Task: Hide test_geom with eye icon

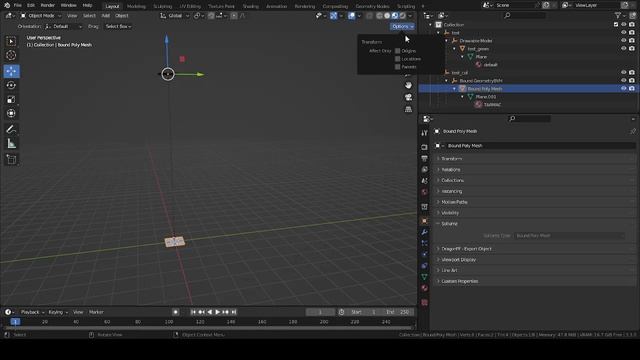Action: click(624, 48)
